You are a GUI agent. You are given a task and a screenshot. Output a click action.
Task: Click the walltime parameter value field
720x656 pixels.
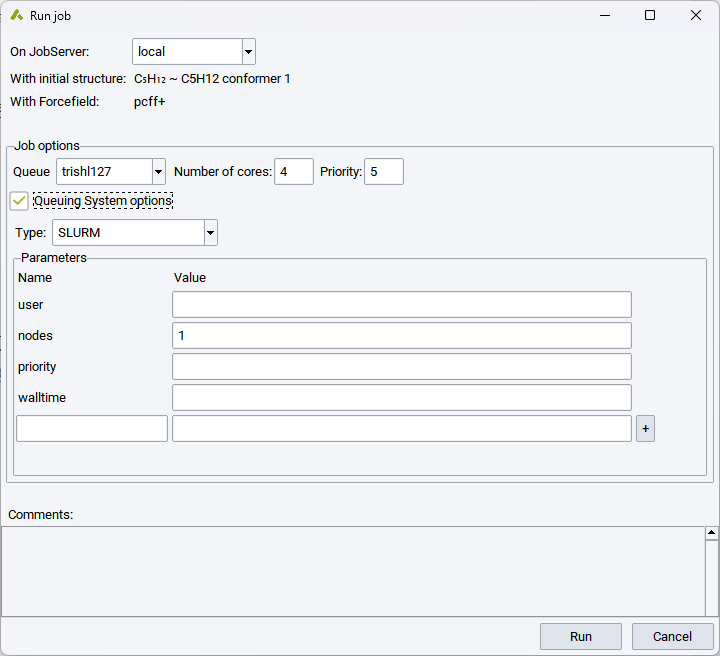click(x=402, y=398)
